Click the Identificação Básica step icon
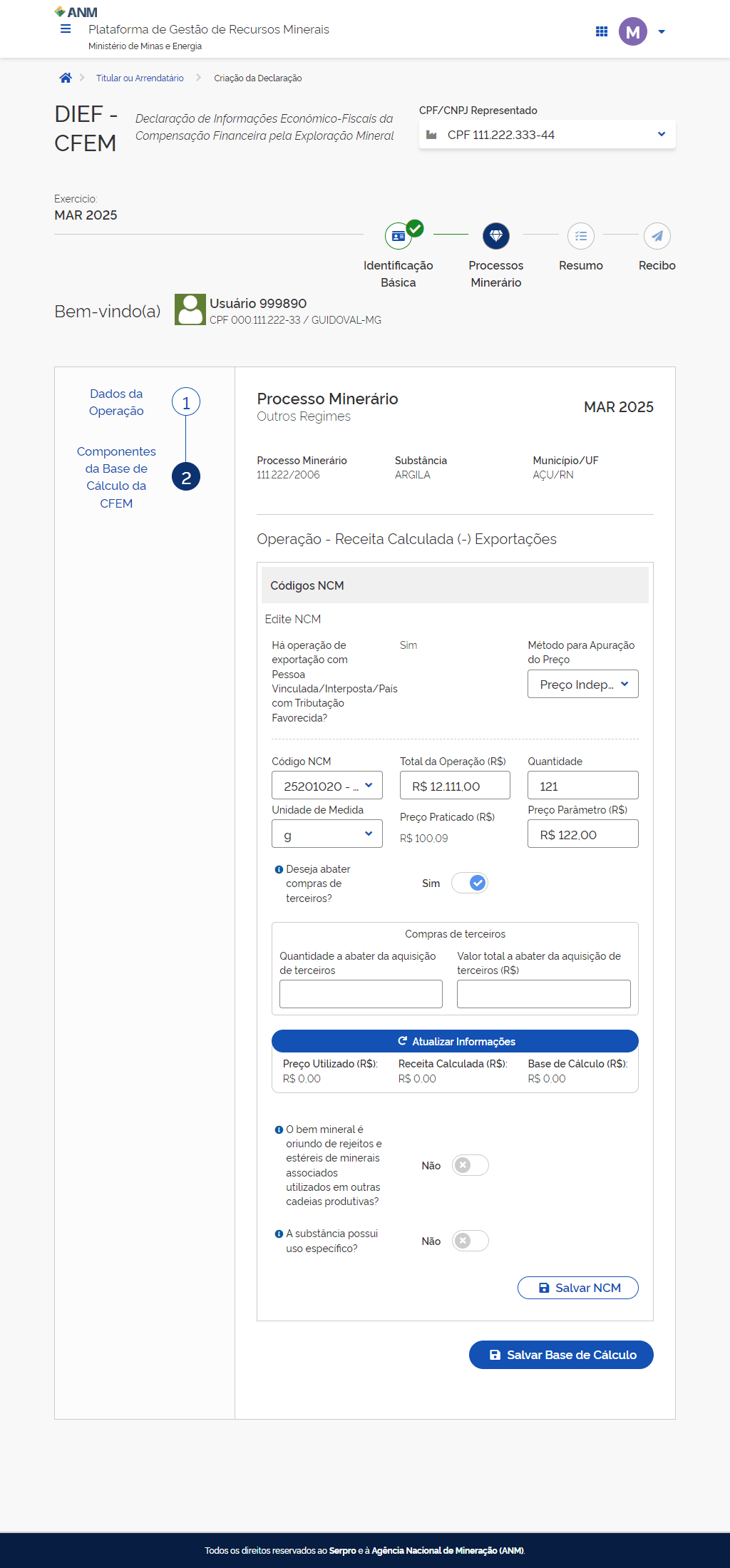The height and width of the screenshot is (1568, 730). (x=399, y=236)
